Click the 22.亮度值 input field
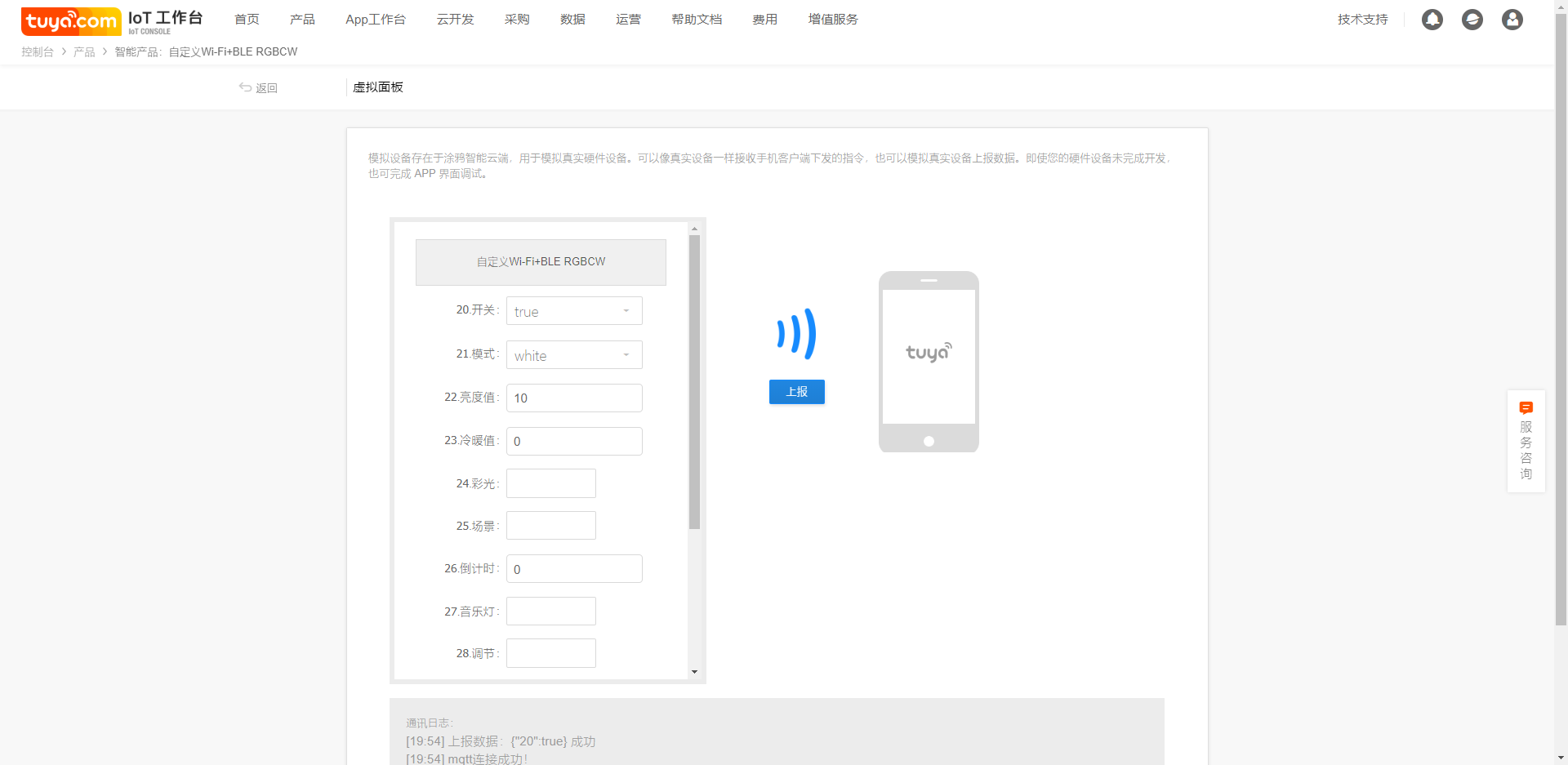This screenshot has height=765, width=1568. click(x=574, y=398)
